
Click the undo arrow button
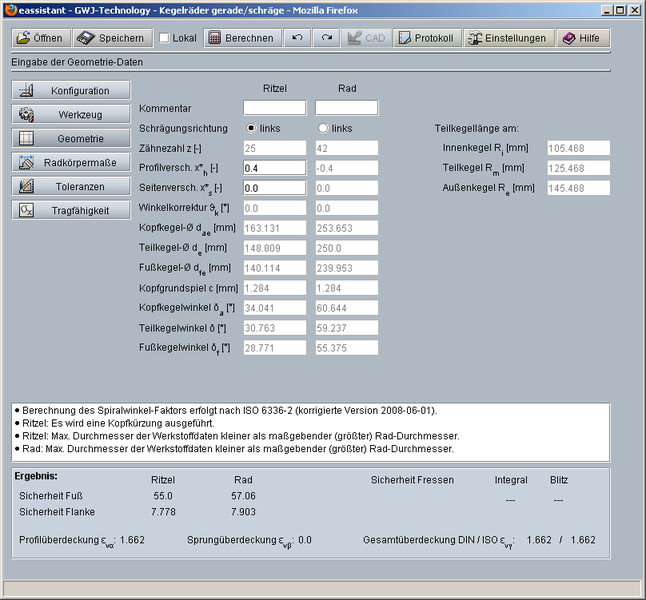click(296, 38)
